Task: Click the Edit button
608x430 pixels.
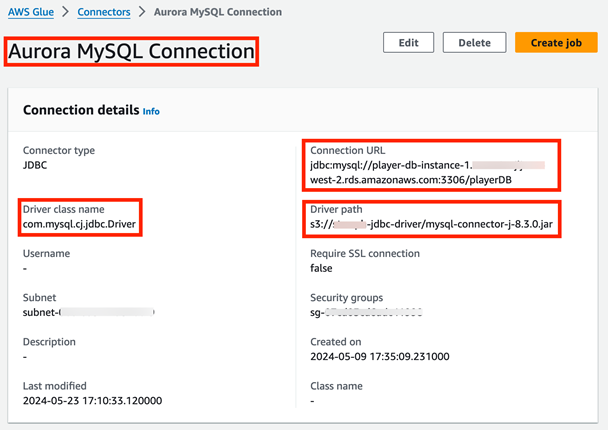Action: (408, 43)
